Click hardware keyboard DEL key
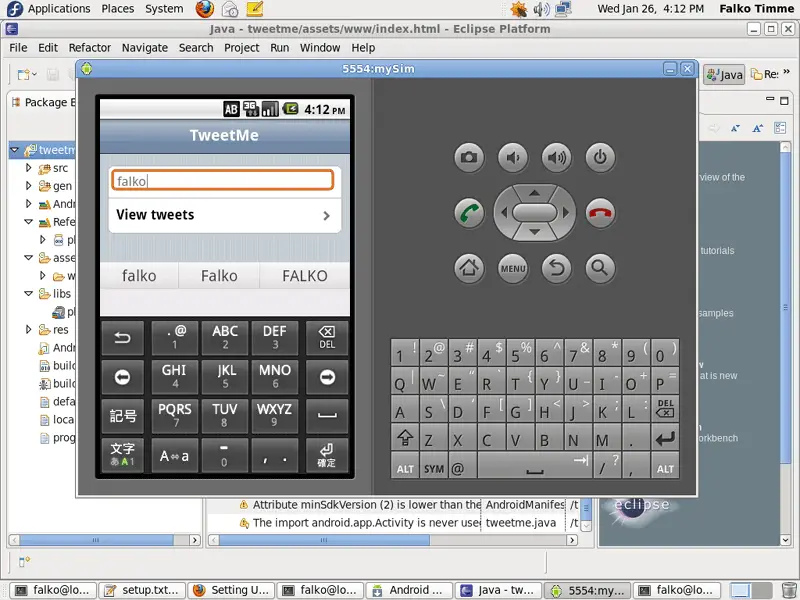Image resolution: width=800 pixels, height=600 pixels. pyautogui.click(x=665, y=409)
